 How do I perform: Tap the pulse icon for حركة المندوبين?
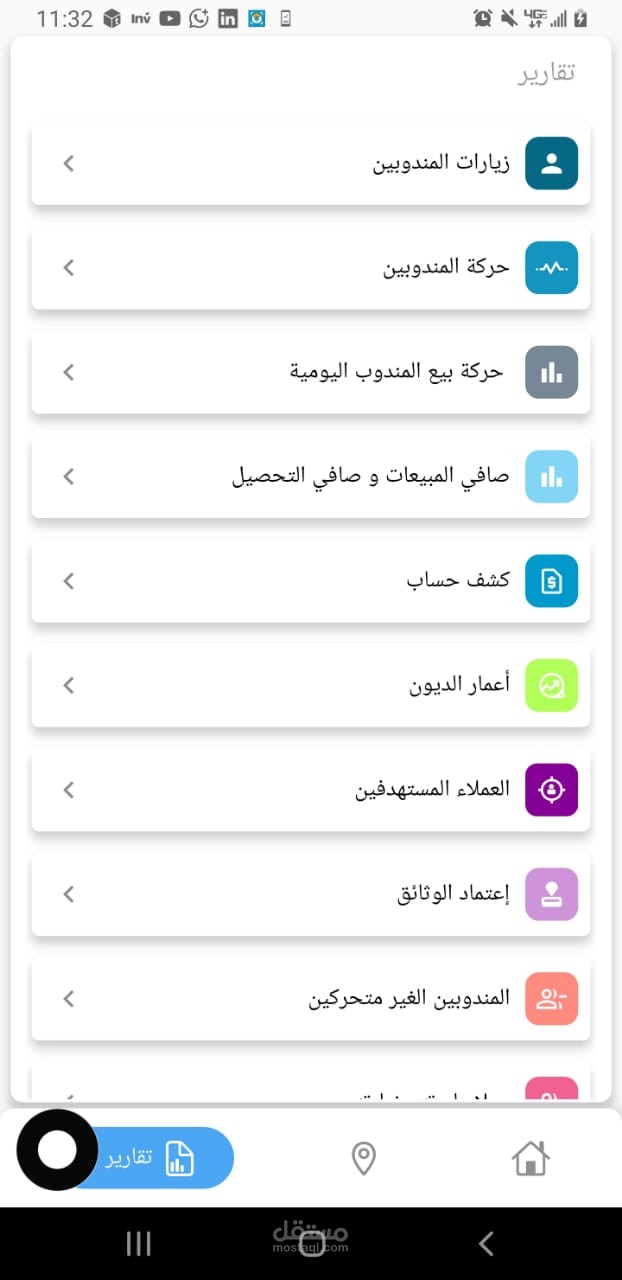click(x=551, y=268)
